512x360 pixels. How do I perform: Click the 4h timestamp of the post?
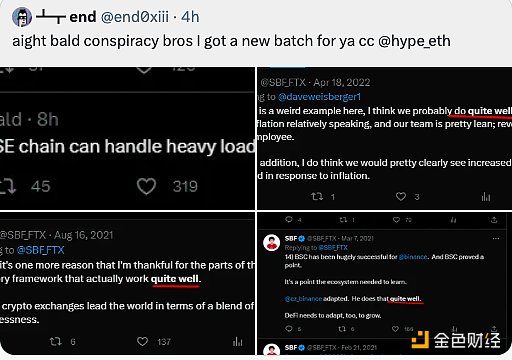190,17
